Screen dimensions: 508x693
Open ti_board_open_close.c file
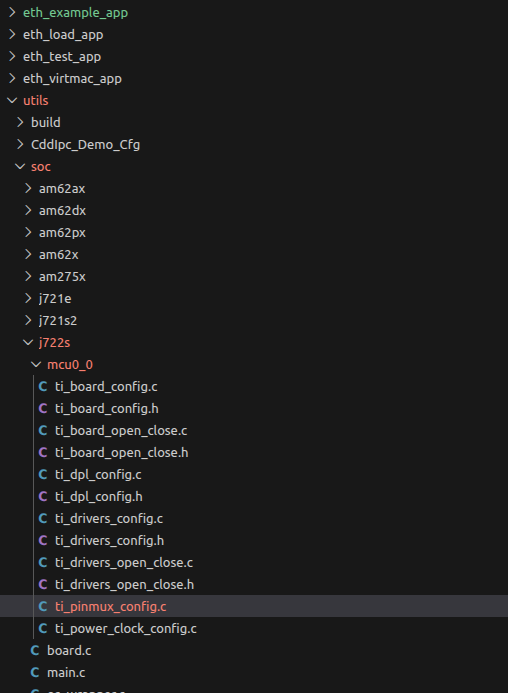tap(121, 431)
